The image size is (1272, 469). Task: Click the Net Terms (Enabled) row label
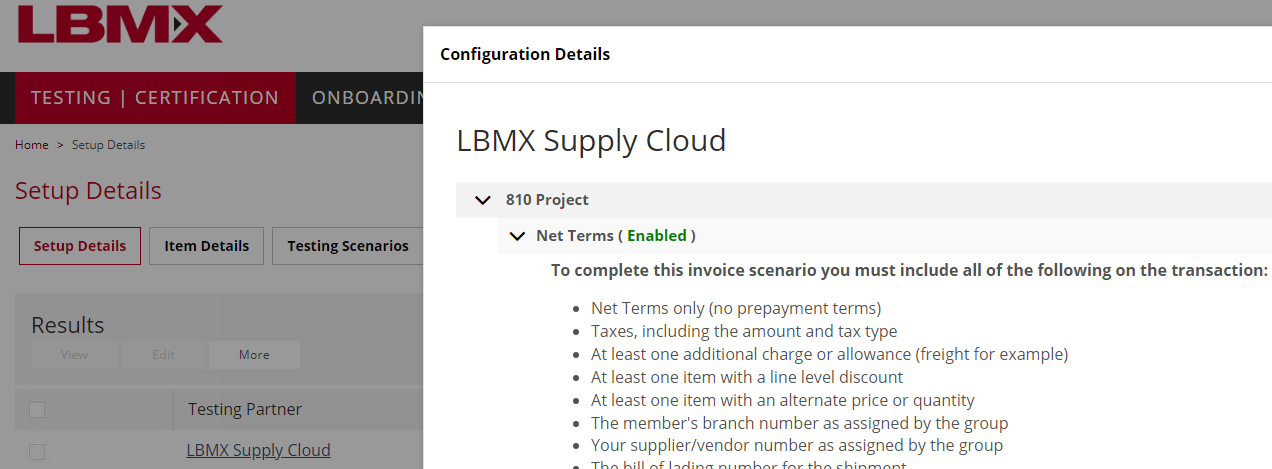[x=616, y=236]
